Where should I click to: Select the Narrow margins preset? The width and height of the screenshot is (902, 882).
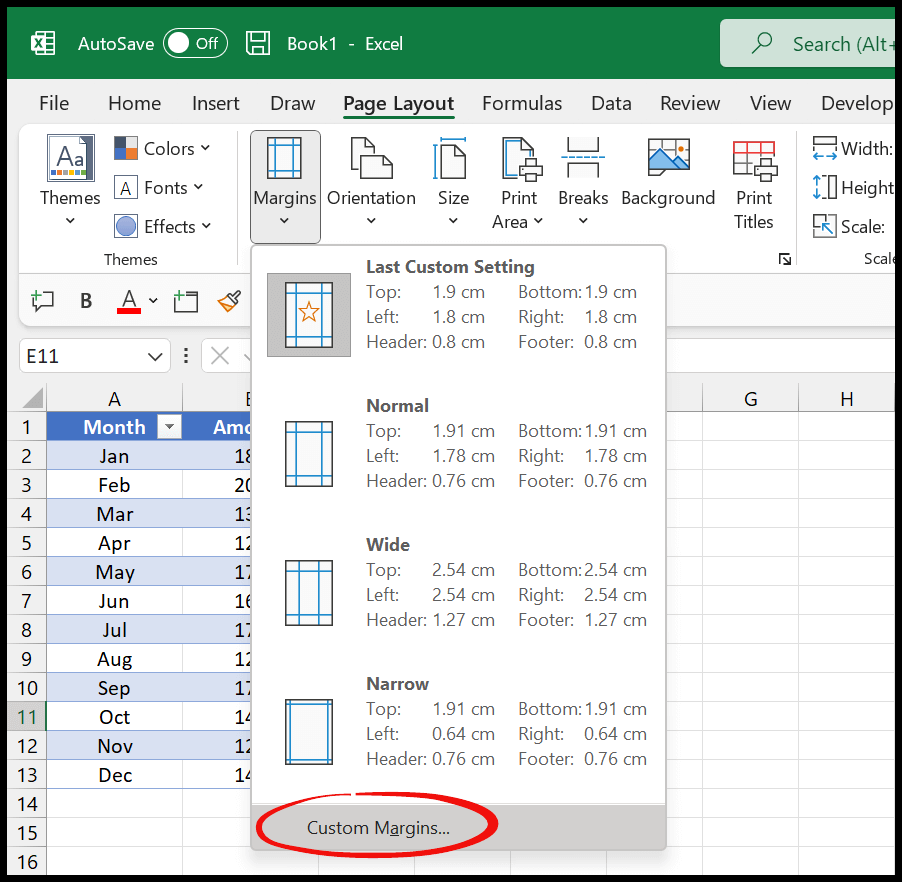(458, 721)
